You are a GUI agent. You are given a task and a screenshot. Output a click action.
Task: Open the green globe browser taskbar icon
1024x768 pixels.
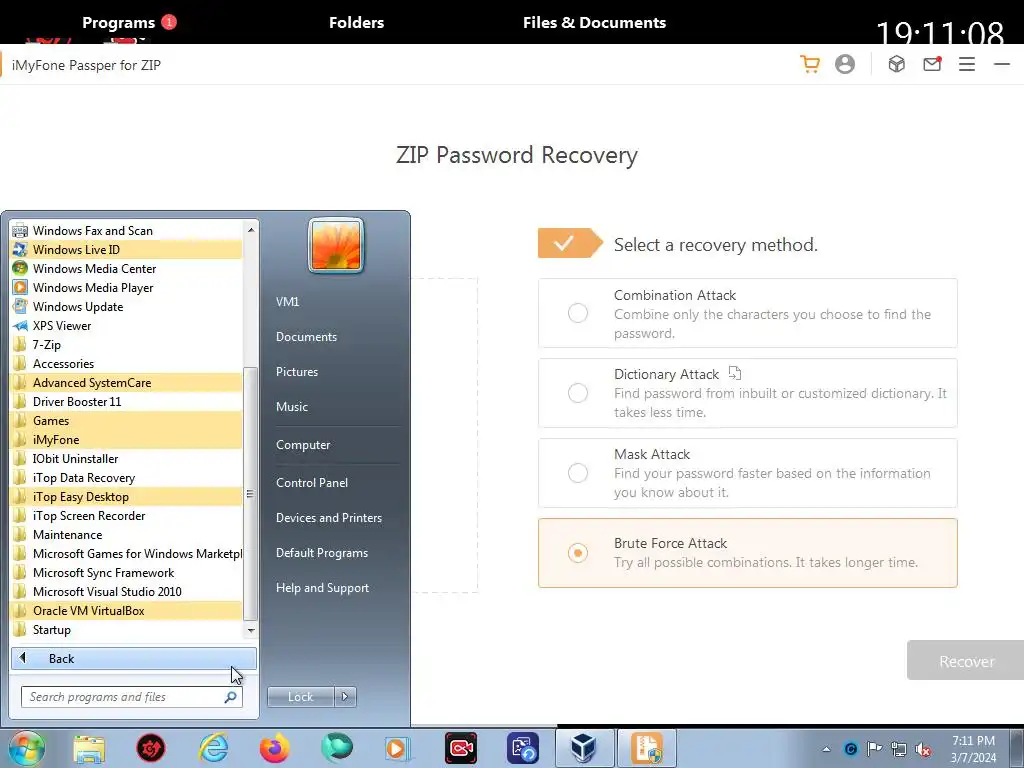click(337, 748)
